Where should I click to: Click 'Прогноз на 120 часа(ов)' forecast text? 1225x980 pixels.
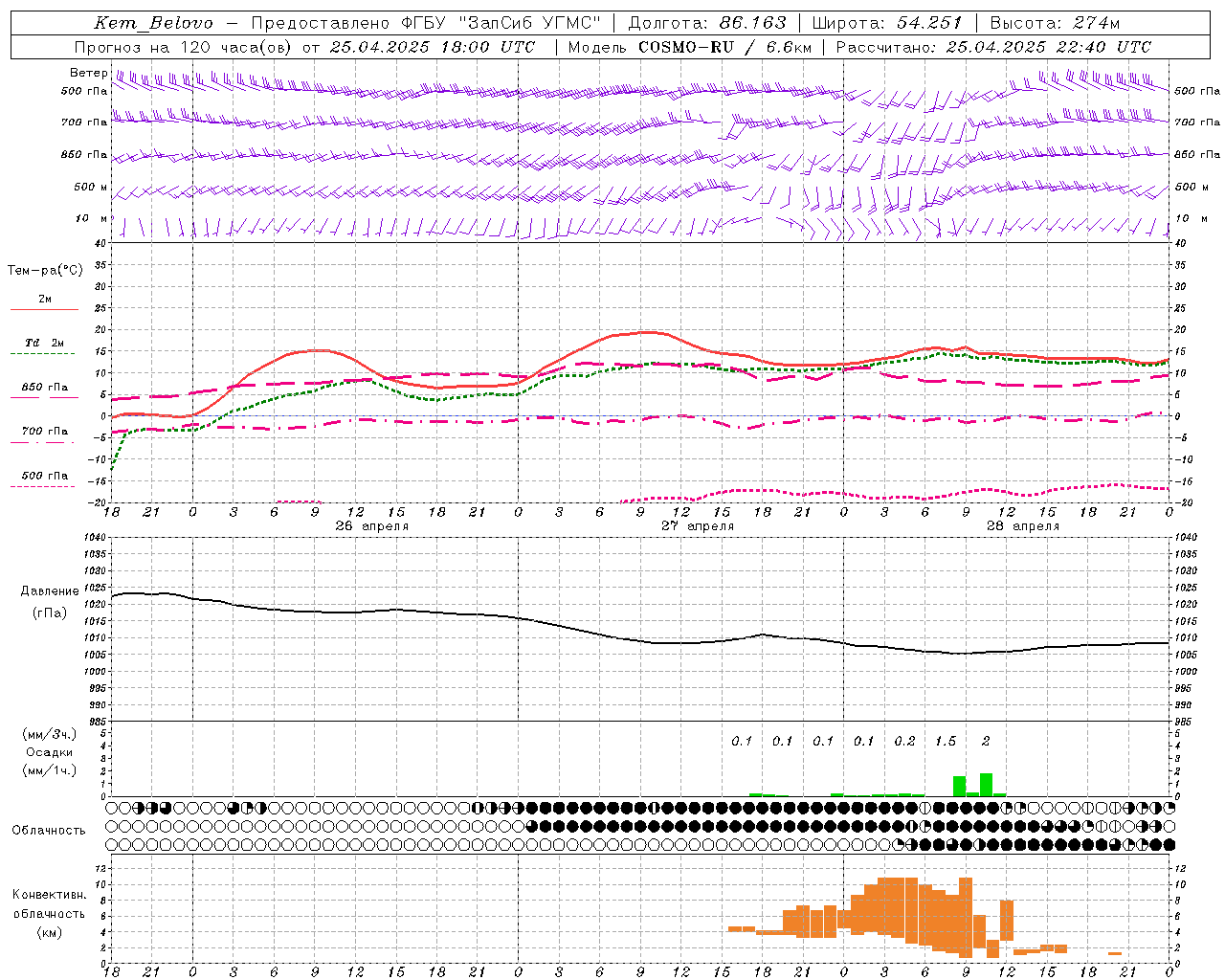184,47
